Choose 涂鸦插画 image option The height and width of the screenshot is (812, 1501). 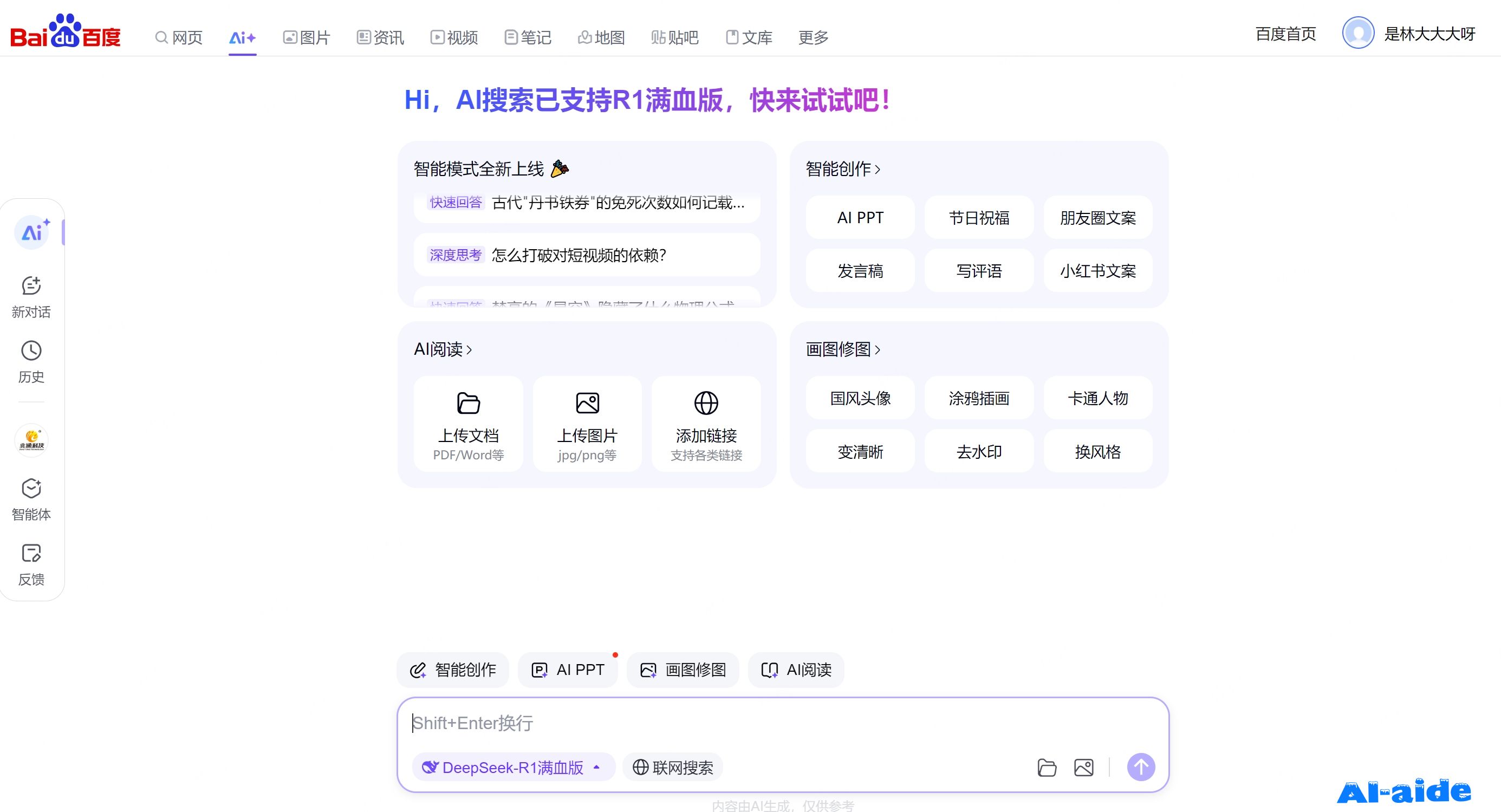(979, 398)
